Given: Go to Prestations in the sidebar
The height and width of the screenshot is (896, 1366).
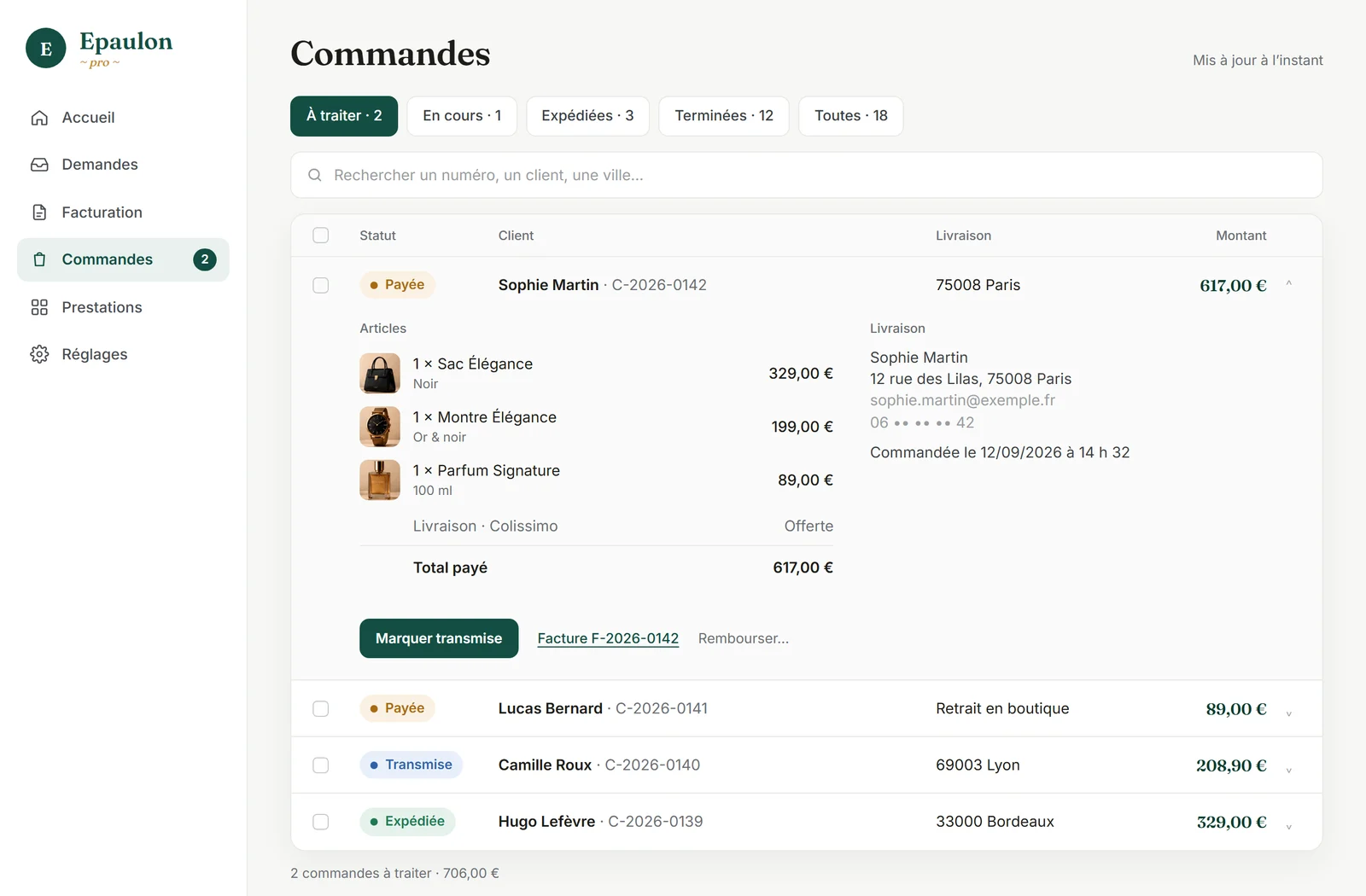Looking at the screenshot, I should [123, 307].
